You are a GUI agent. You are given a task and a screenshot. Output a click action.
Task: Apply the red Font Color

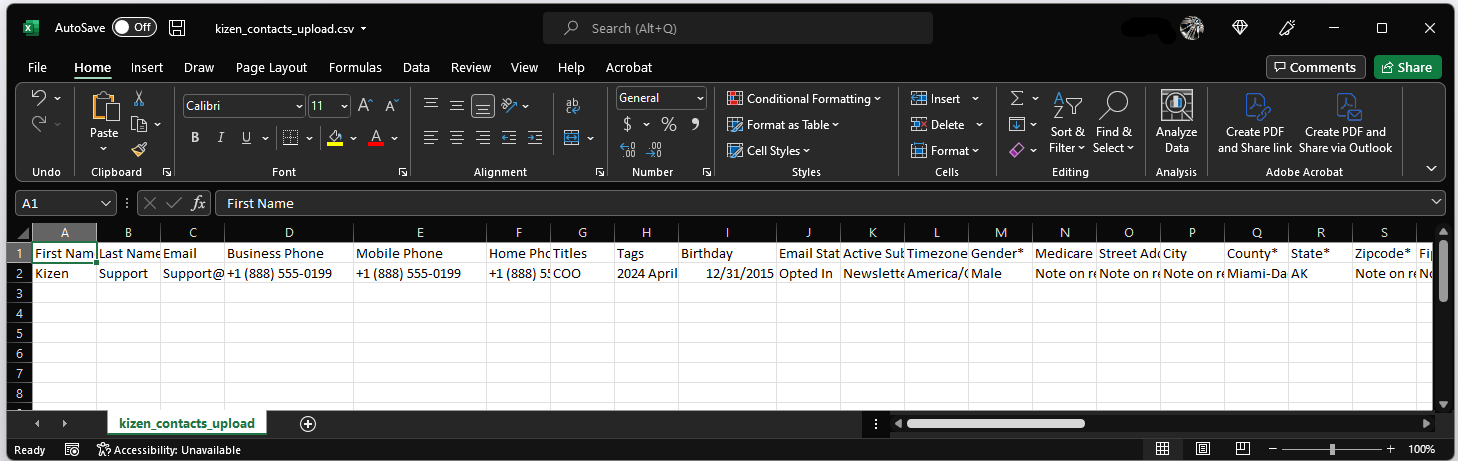click(x=376, y=138)
